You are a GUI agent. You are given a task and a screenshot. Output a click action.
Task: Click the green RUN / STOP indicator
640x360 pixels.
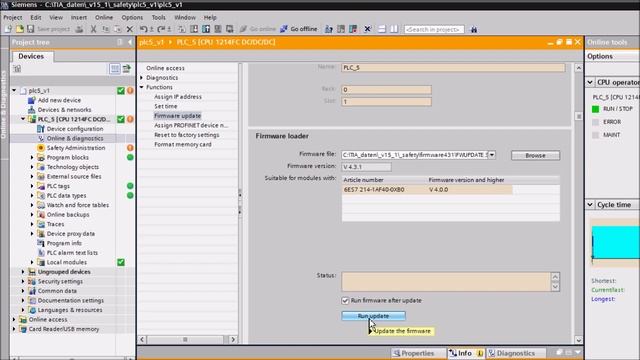click(x=596, y=109)
